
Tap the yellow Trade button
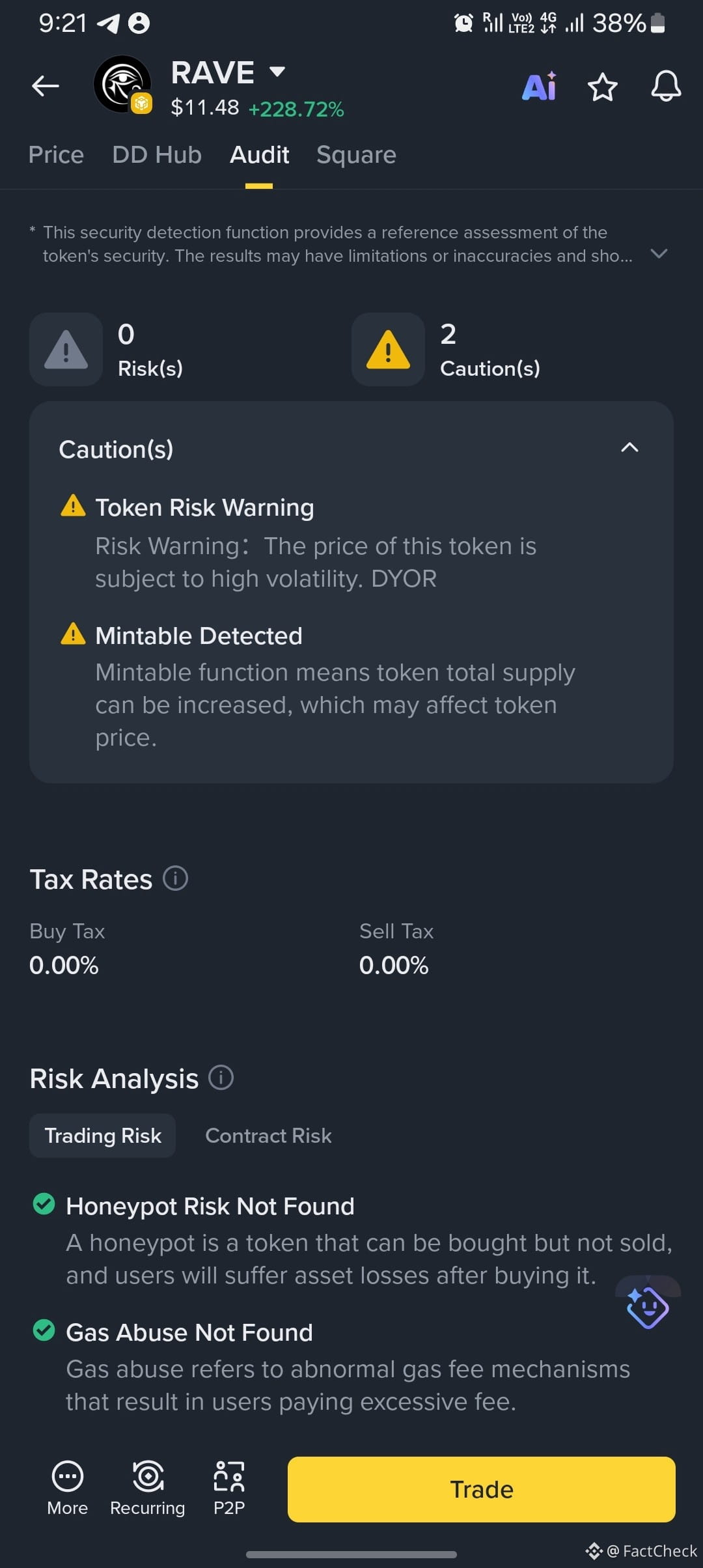click(482, 1489)
